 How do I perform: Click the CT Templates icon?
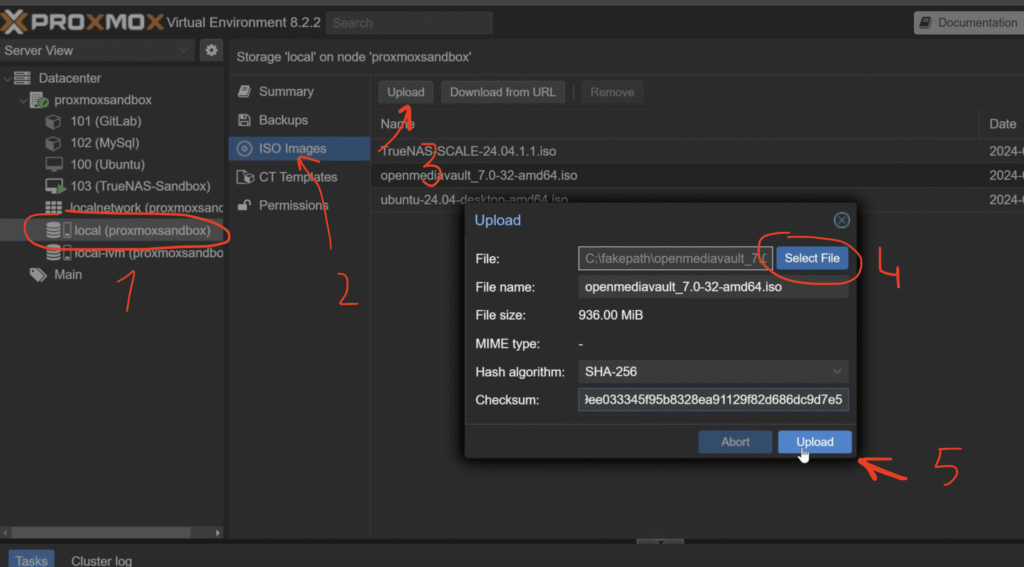245,177
